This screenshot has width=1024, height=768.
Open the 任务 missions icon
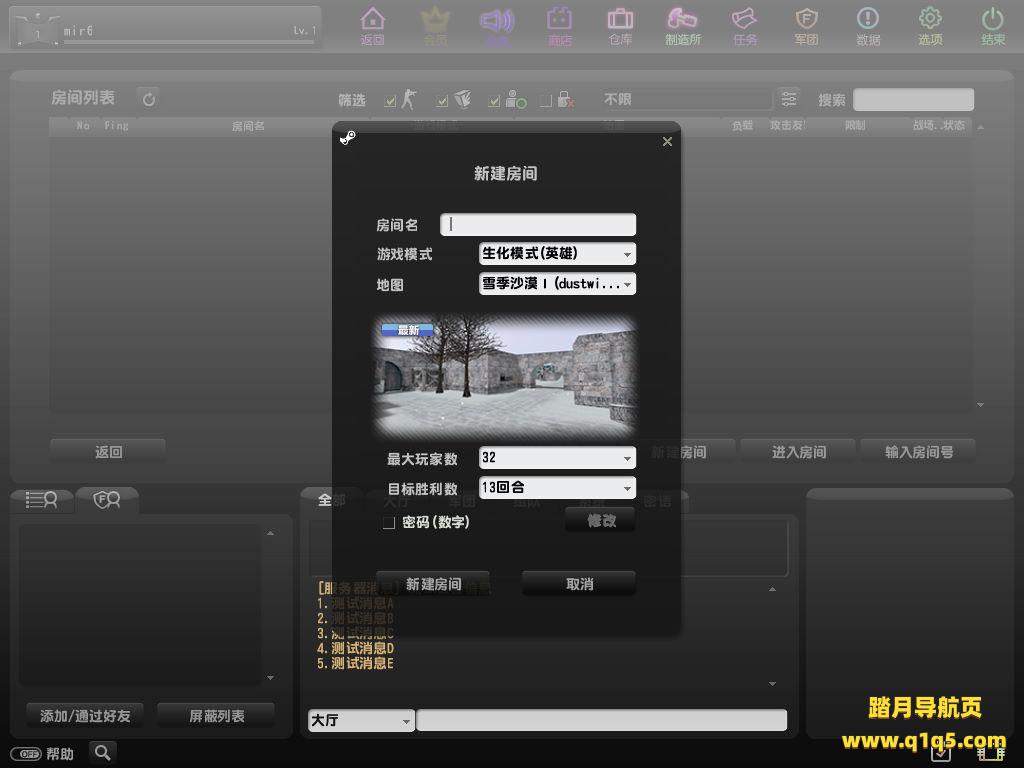tap(744, 20)
